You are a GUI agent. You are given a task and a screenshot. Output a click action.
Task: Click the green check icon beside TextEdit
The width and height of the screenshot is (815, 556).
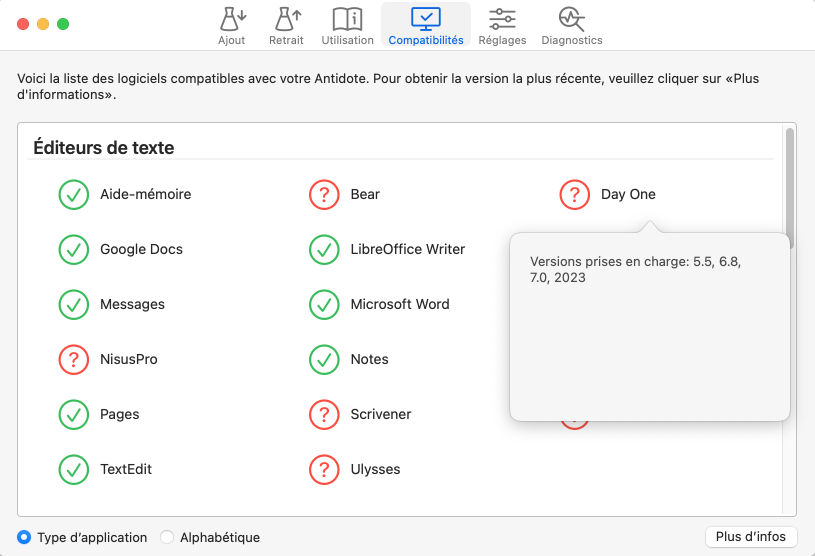74,470
